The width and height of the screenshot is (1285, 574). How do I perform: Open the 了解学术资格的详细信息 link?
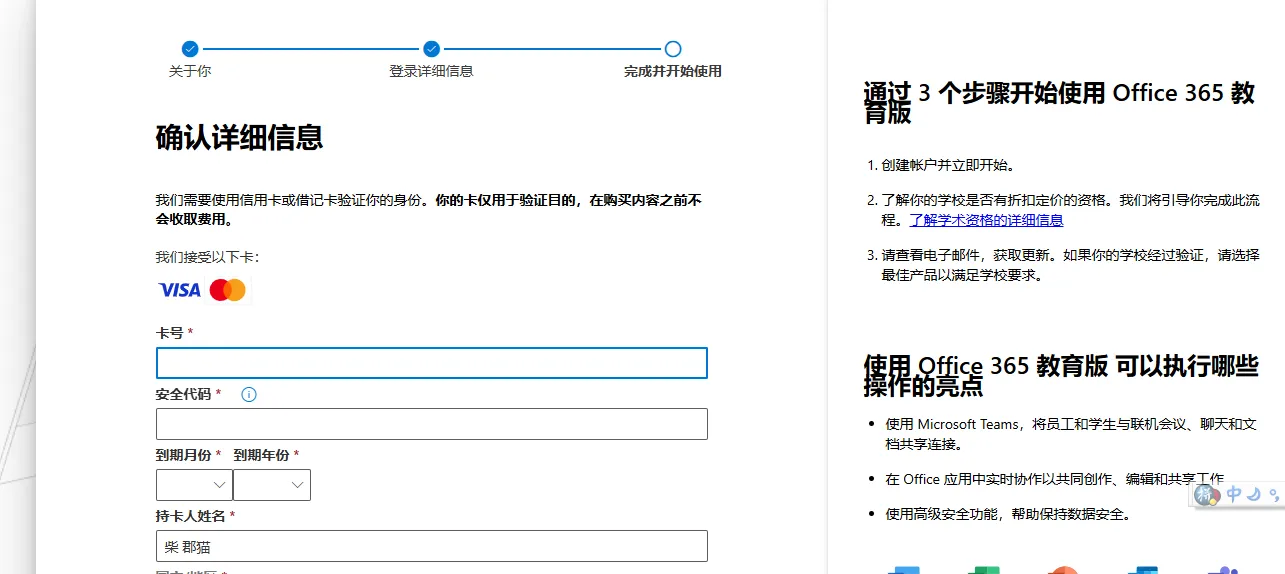(x=986, y=220)
